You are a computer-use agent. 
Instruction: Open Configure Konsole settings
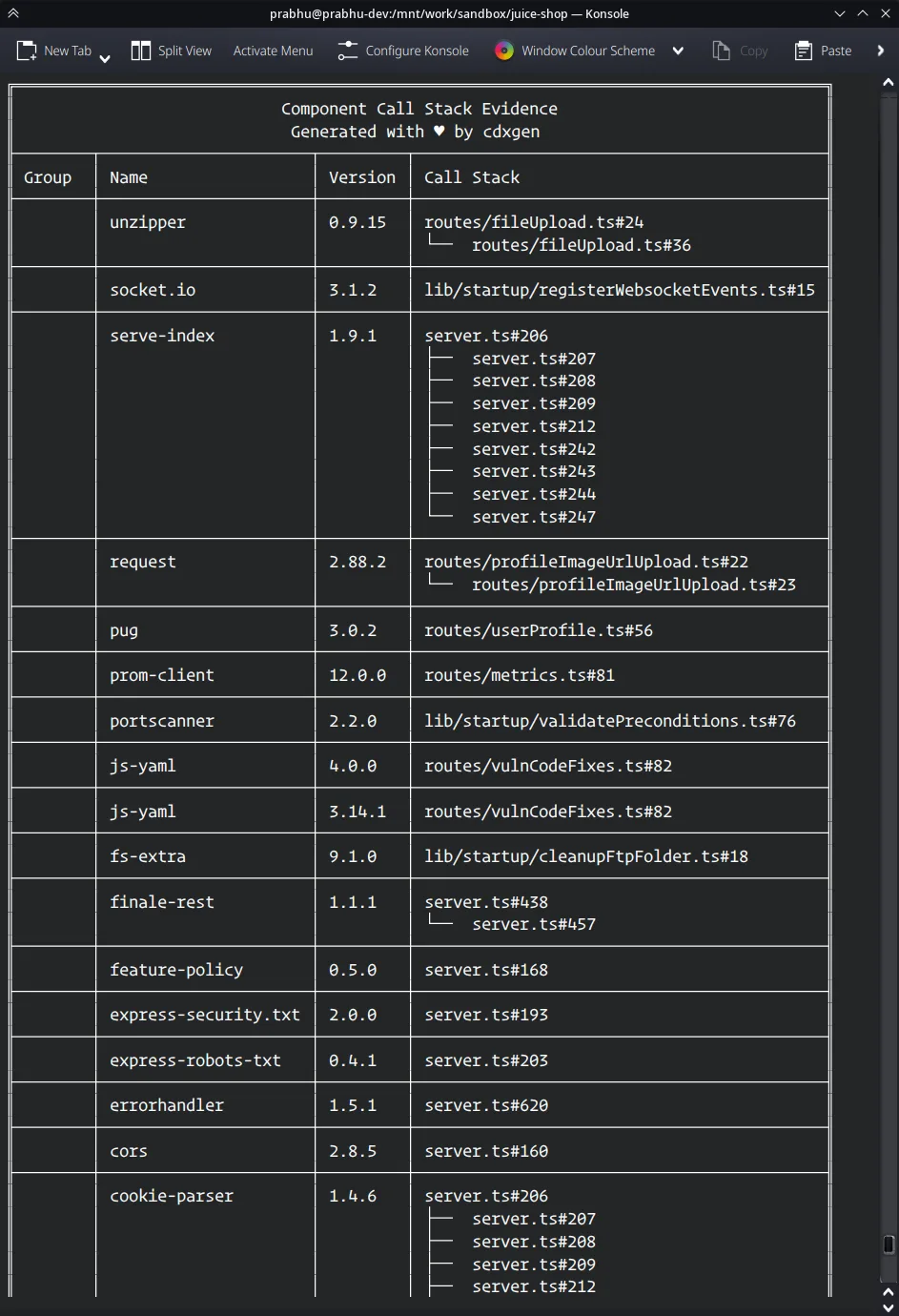pos(402,51)
